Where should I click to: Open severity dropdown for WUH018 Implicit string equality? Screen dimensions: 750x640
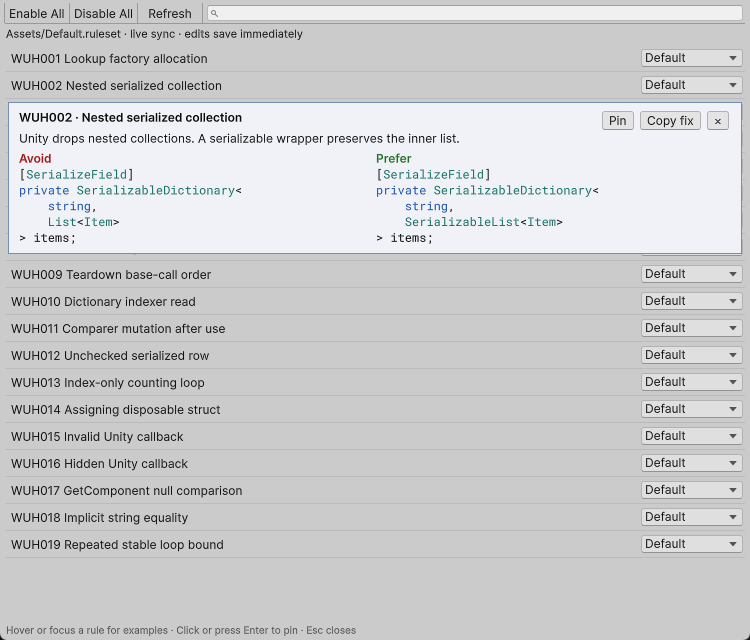click(x=691, y=518)
